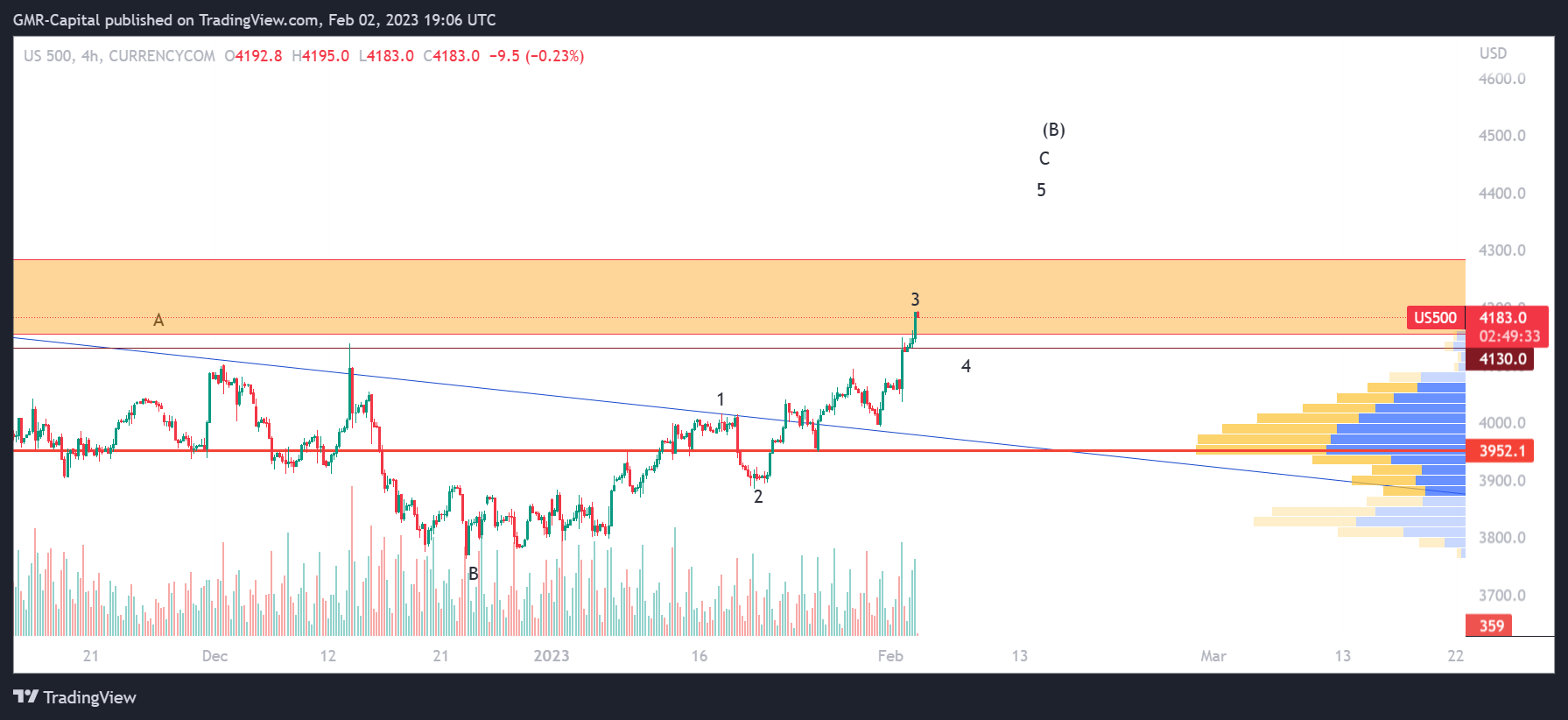Click the 3952.1 red price label

pos(1502,451)
